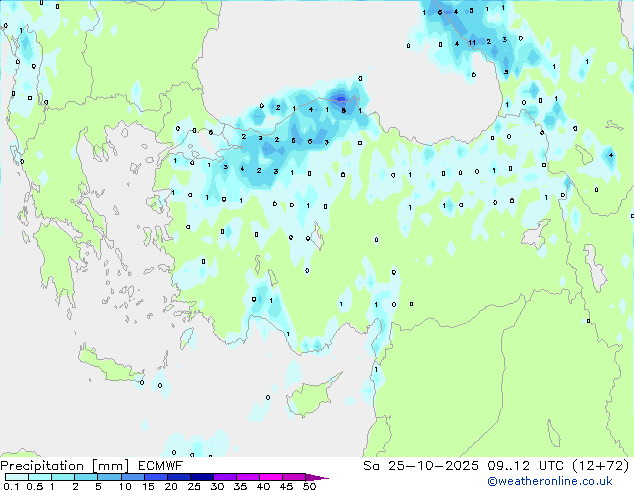
Task: Click the legend label 0.1
Action: coord(11,486)
